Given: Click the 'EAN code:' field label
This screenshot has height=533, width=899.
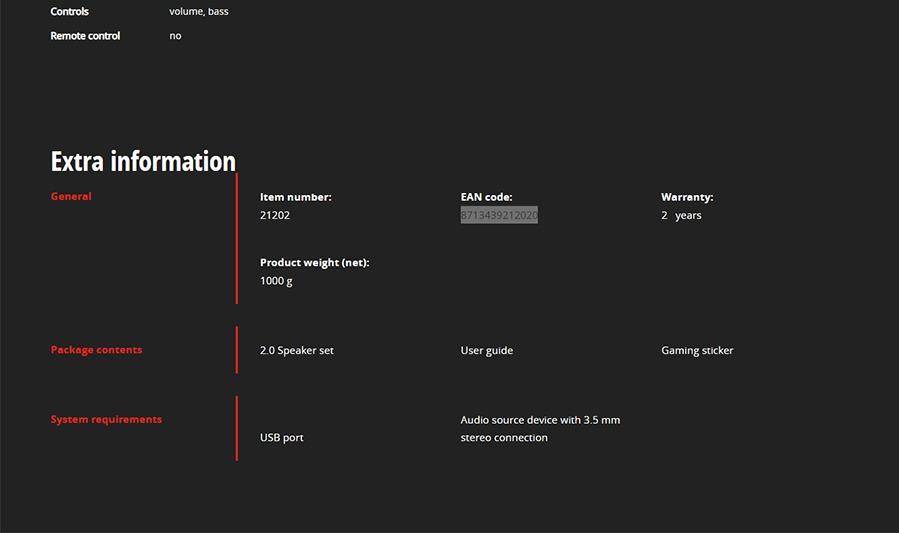Looking at the screenshot, I should (486, 197).
